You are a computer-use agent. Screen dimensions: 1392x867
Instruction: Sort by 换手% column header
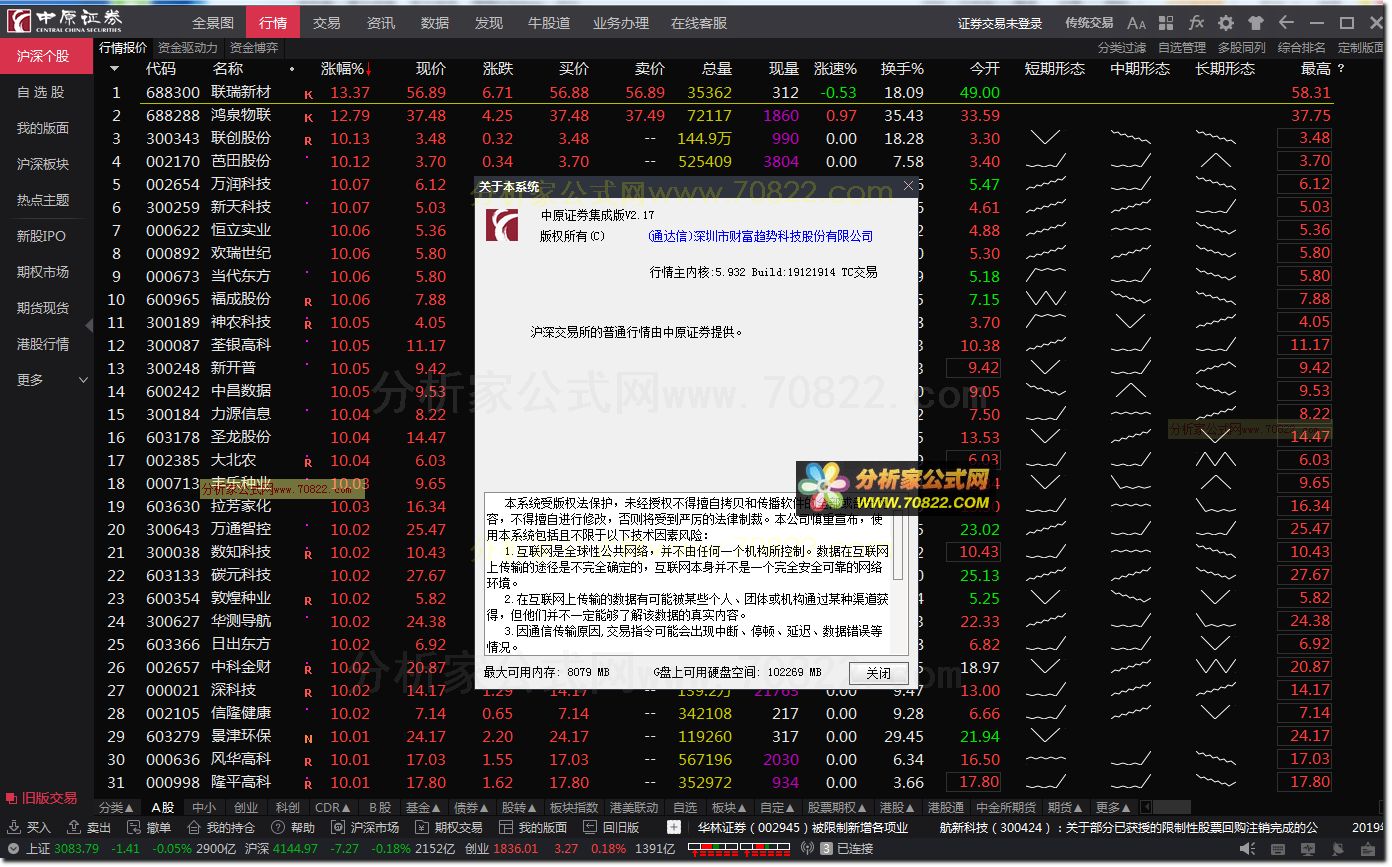pyautogui.click(x=902, y=69)
